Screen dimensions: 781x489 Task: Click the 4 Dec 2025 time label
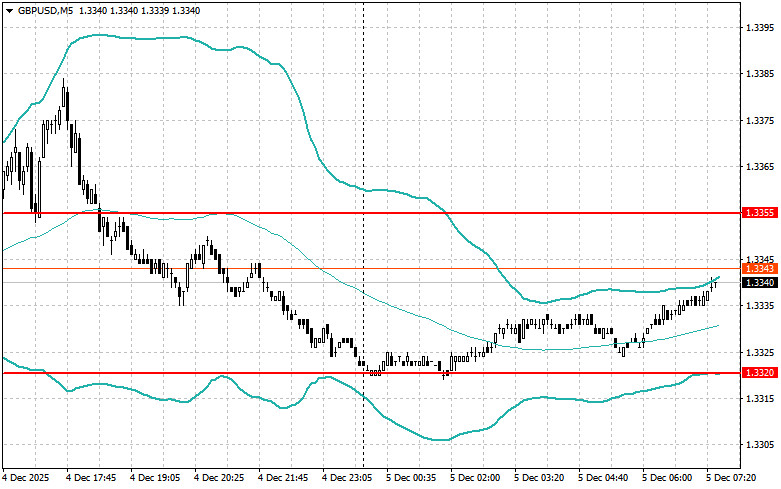click(26, 478)
